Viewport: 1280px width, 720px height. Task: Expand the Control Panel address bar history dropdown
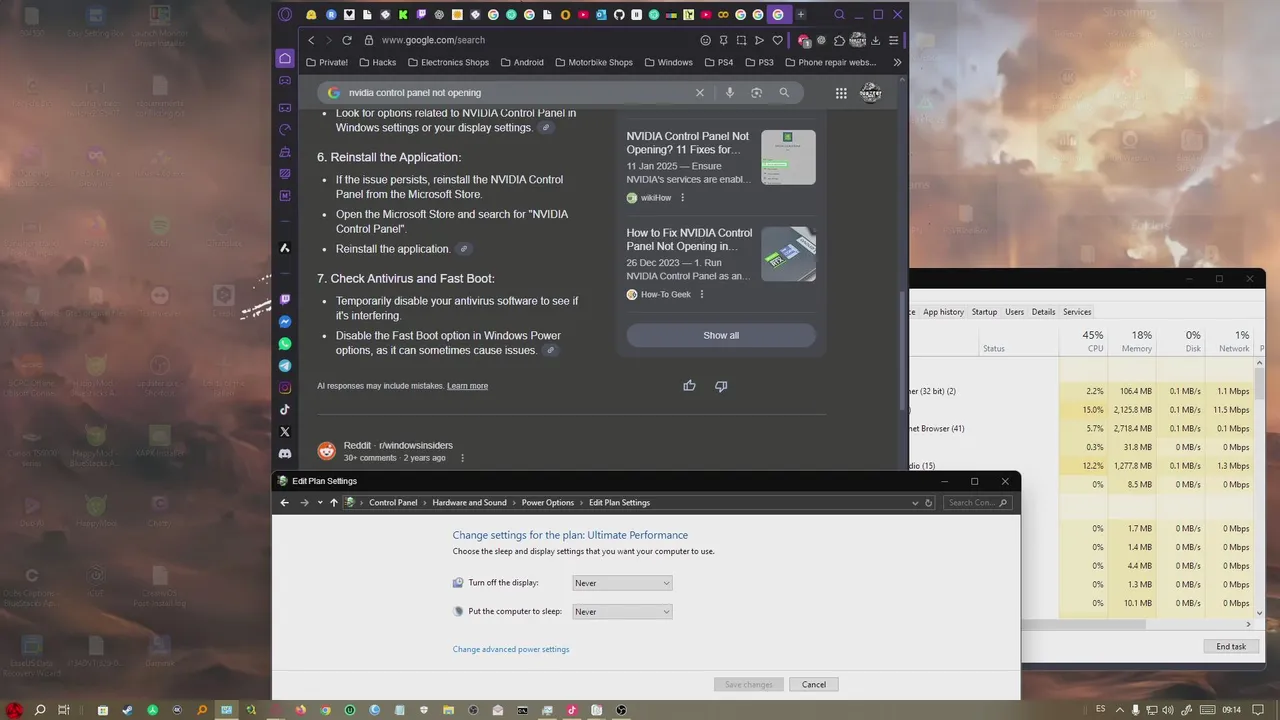915,503
